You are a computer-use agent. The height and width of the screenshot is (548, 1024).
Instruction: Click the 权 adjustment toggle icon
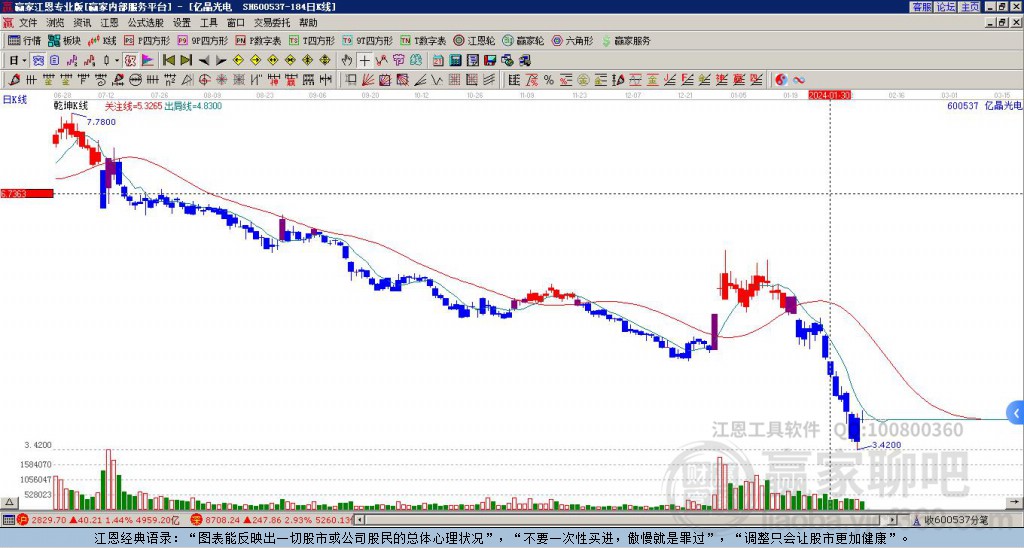(x=130, y=60)
